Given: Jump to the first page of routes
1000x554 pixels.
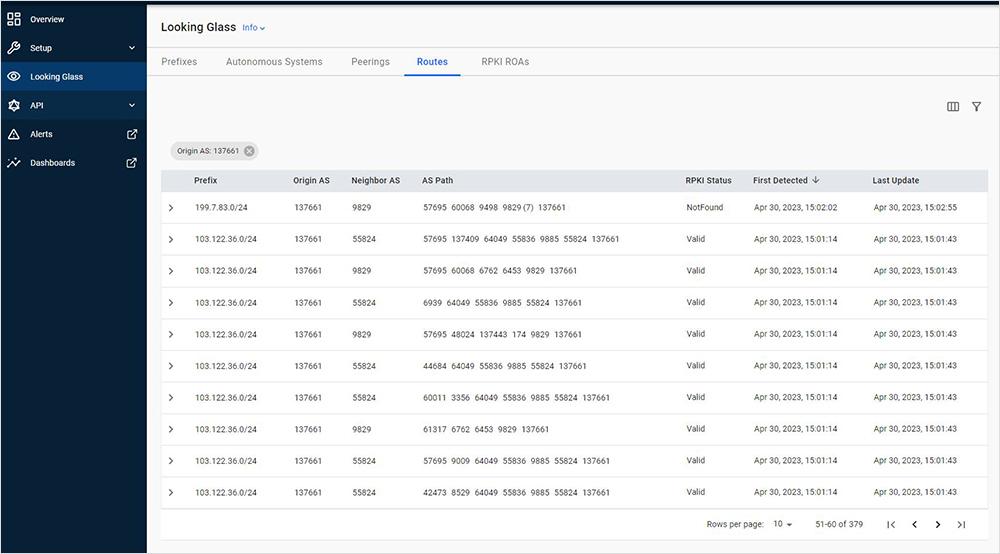Looking at the screenshot, I should pyautogui.click(x=890, y=524).
